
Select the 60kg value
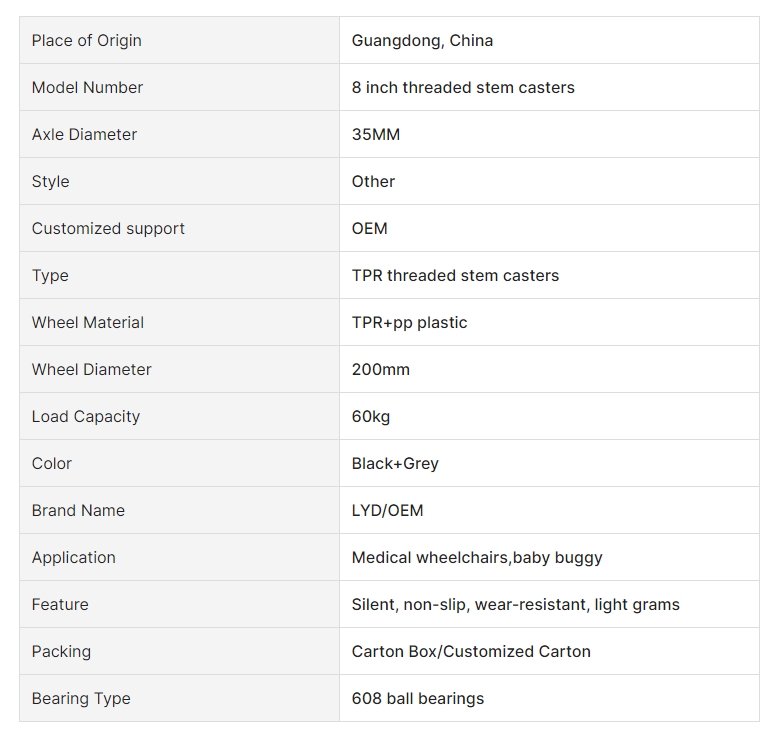click(x=371, y=416)
